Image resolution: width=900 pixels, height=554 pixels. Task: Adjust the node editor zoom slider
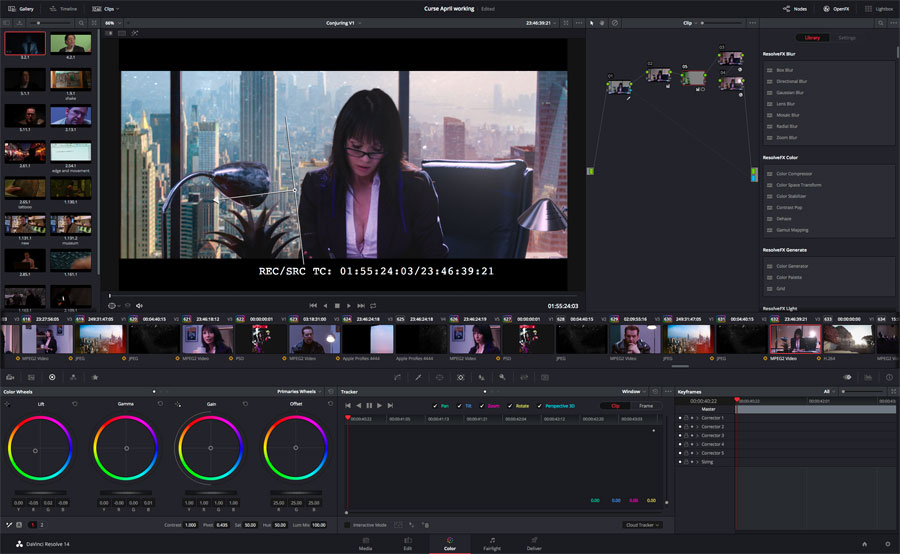pos(721,23)
